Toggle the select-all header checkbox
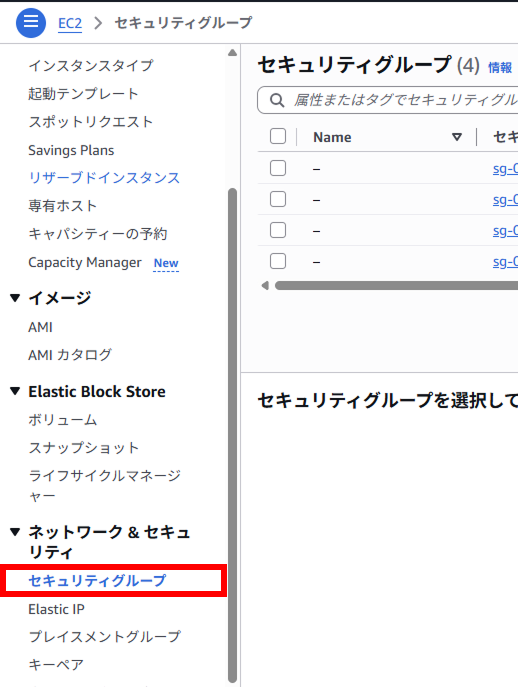The width and height of the screenshot is (518, 687). 278,136
